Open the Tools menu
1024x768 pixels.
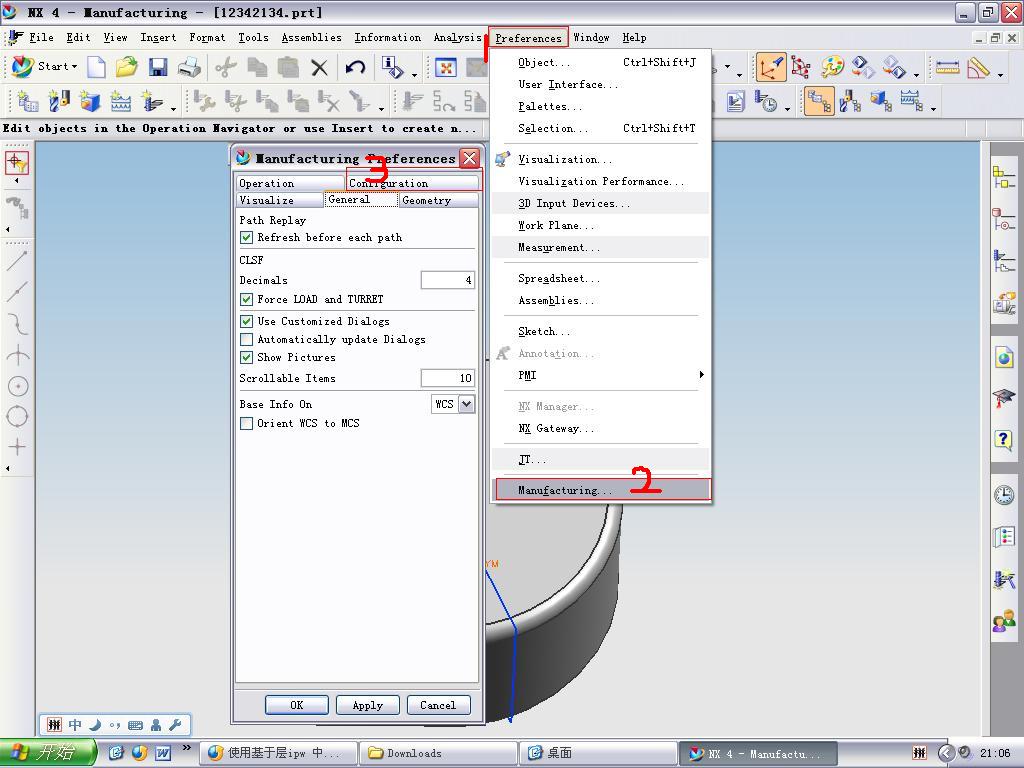click(x=253, y=38)
